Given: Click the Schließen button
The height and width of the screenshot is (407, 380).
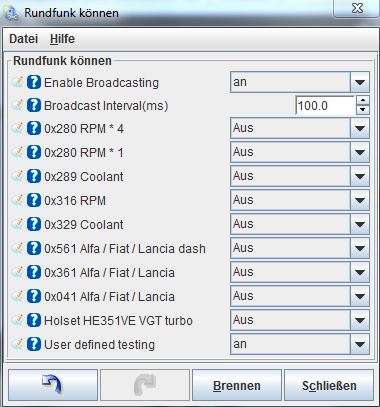Looking at the screenshot, I should pyautogui.click(x=329, y=385).
